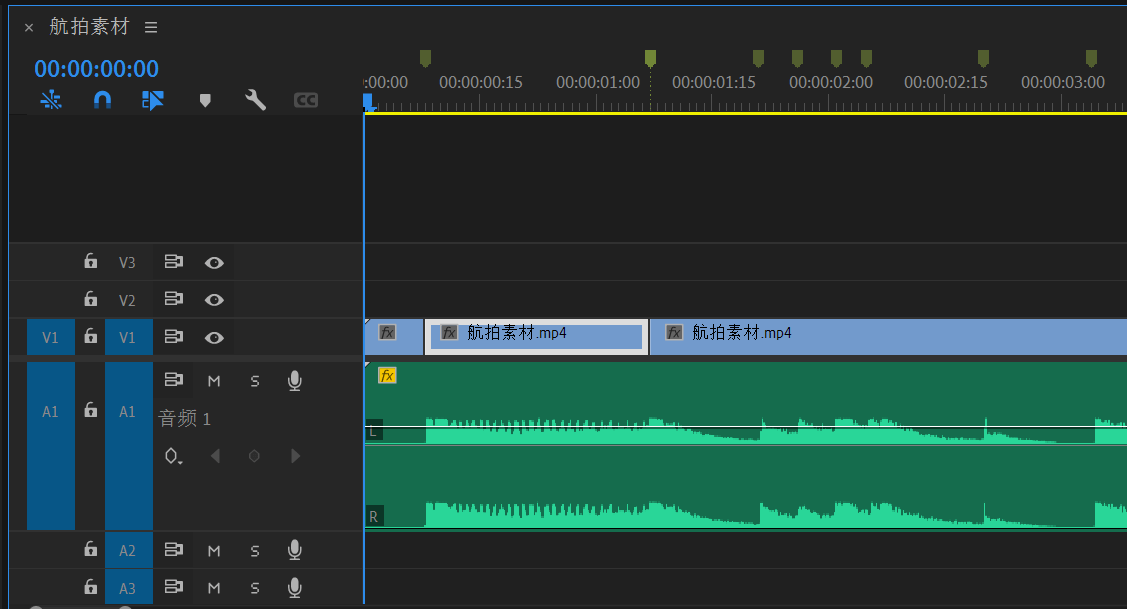Toggle lock on track A1
1127x609 pixels.
coord(91,410)
